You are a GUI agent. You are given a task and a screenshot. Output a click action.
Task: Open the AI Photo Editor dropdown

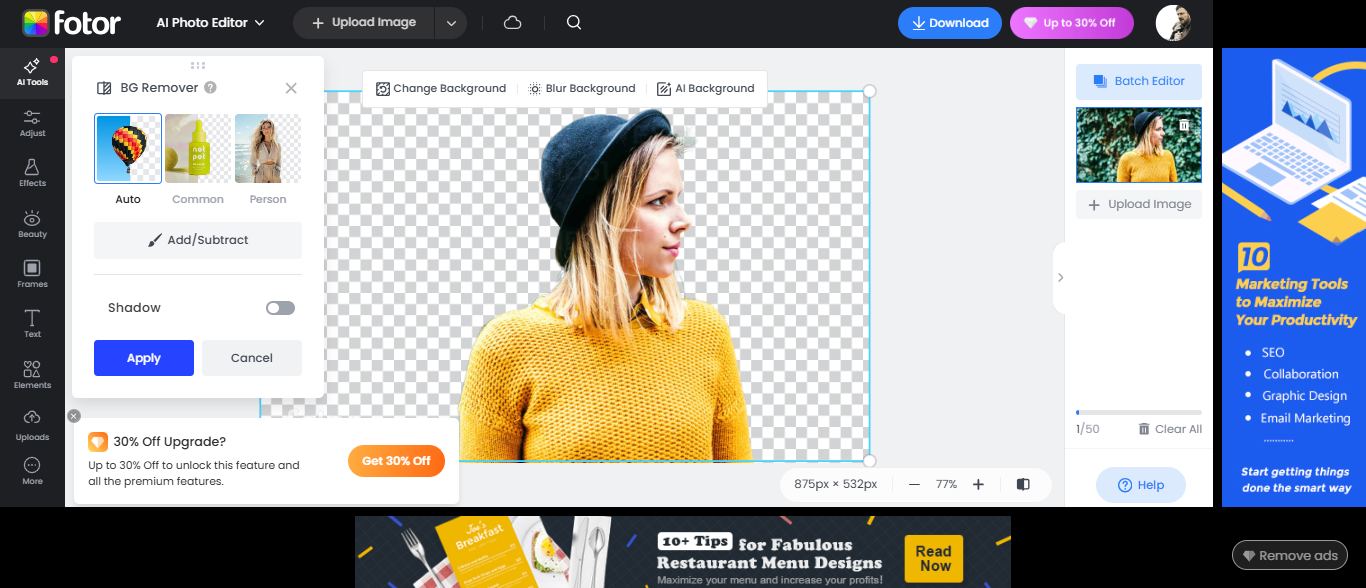pos(211,22)
